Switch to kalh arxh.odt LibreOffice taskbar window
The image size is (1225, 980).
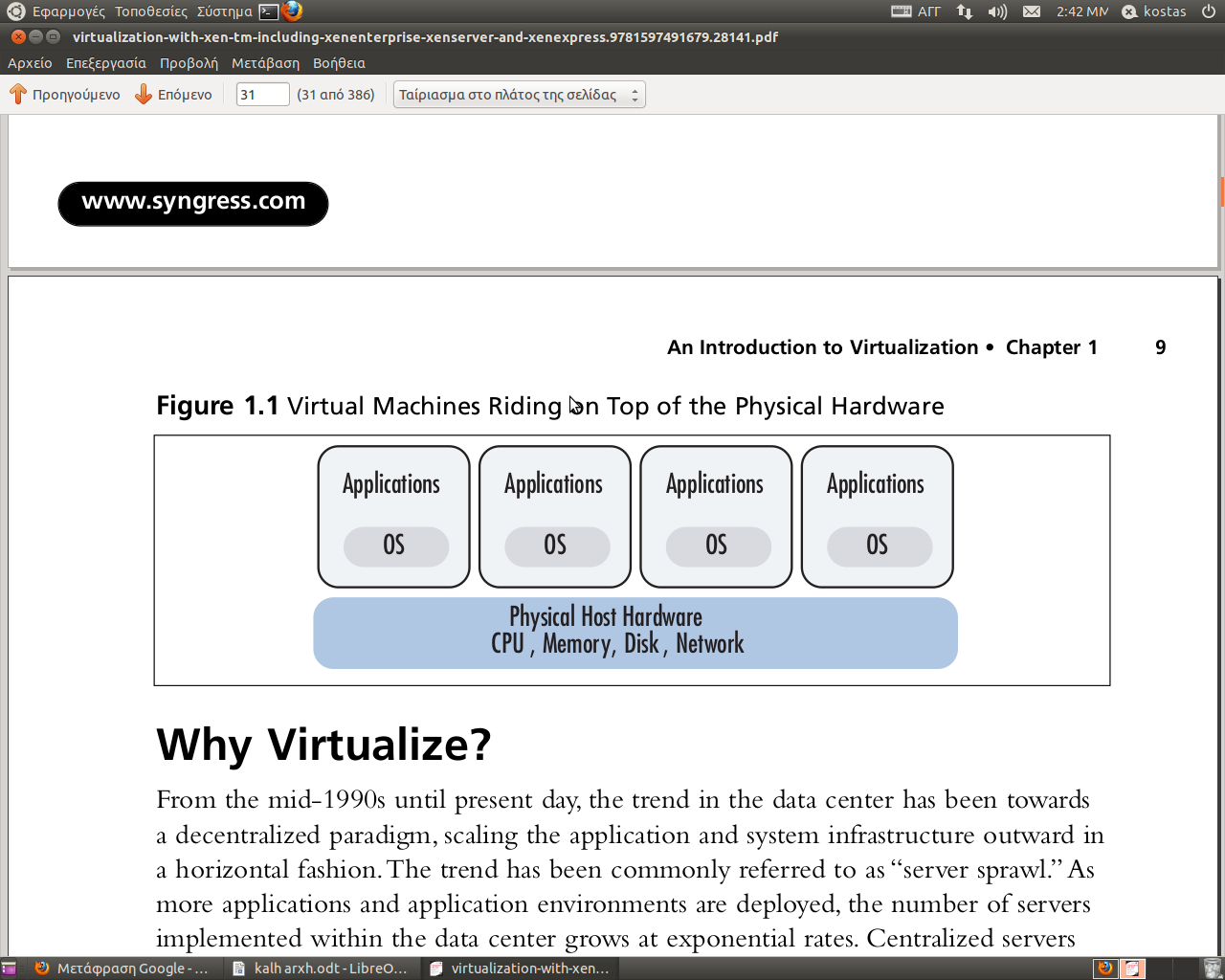tap(320, 969)
